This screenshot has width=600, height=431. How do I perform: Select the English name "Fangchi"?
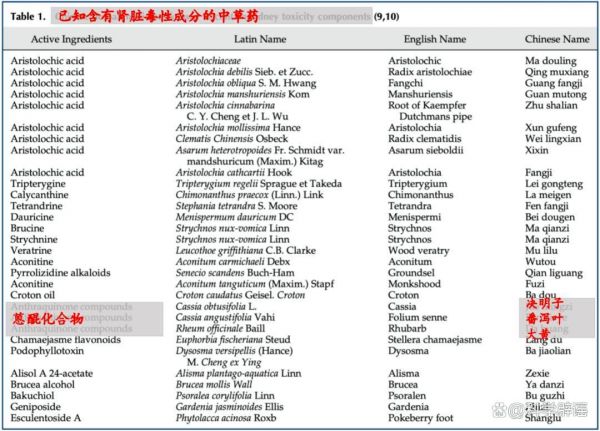pyautogui.click(x=406, y=83)
